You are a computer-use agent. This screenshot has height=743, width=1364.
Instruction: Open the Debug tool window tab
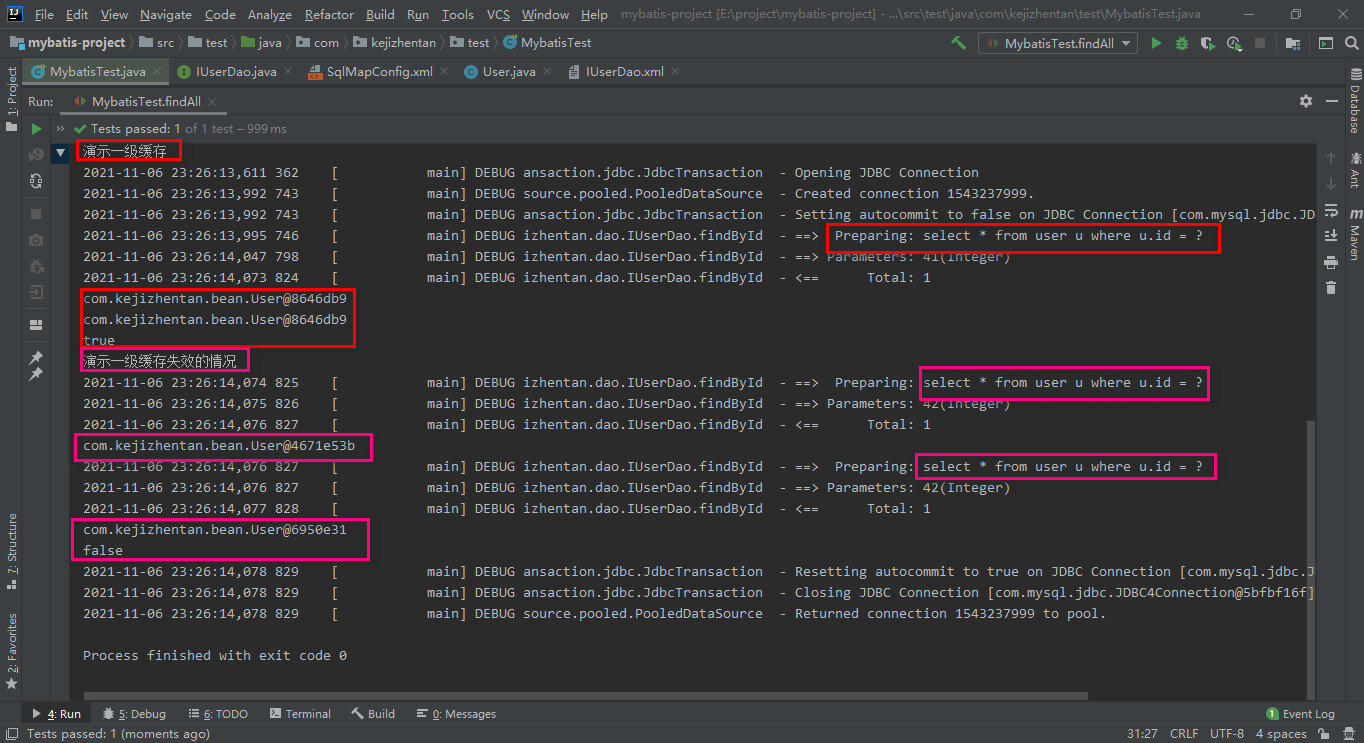coord(135,714)
